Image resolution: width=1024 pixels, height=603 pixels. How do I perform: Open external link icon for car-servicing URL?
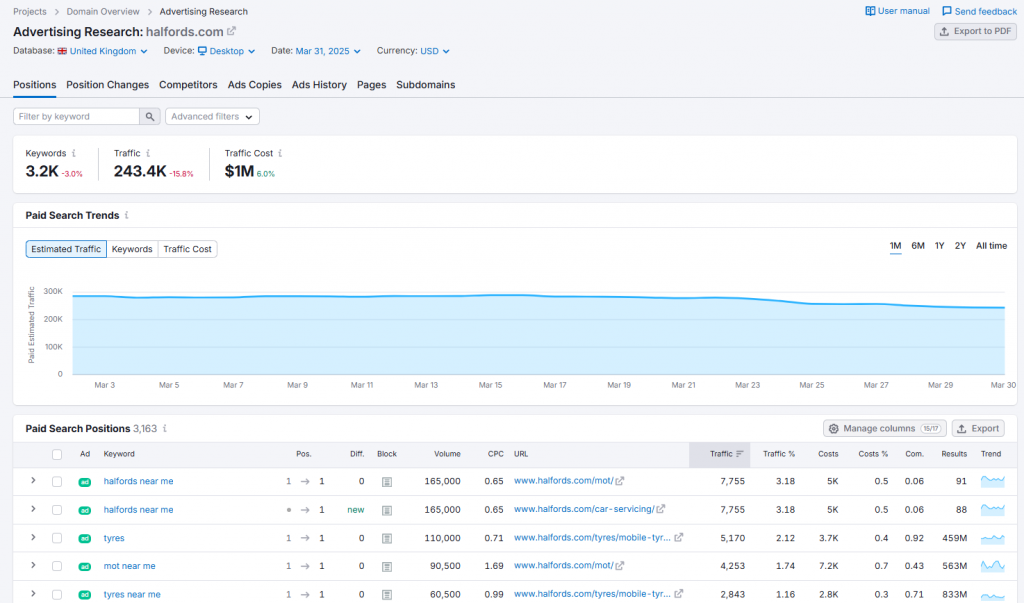click(x=660, y=510)
